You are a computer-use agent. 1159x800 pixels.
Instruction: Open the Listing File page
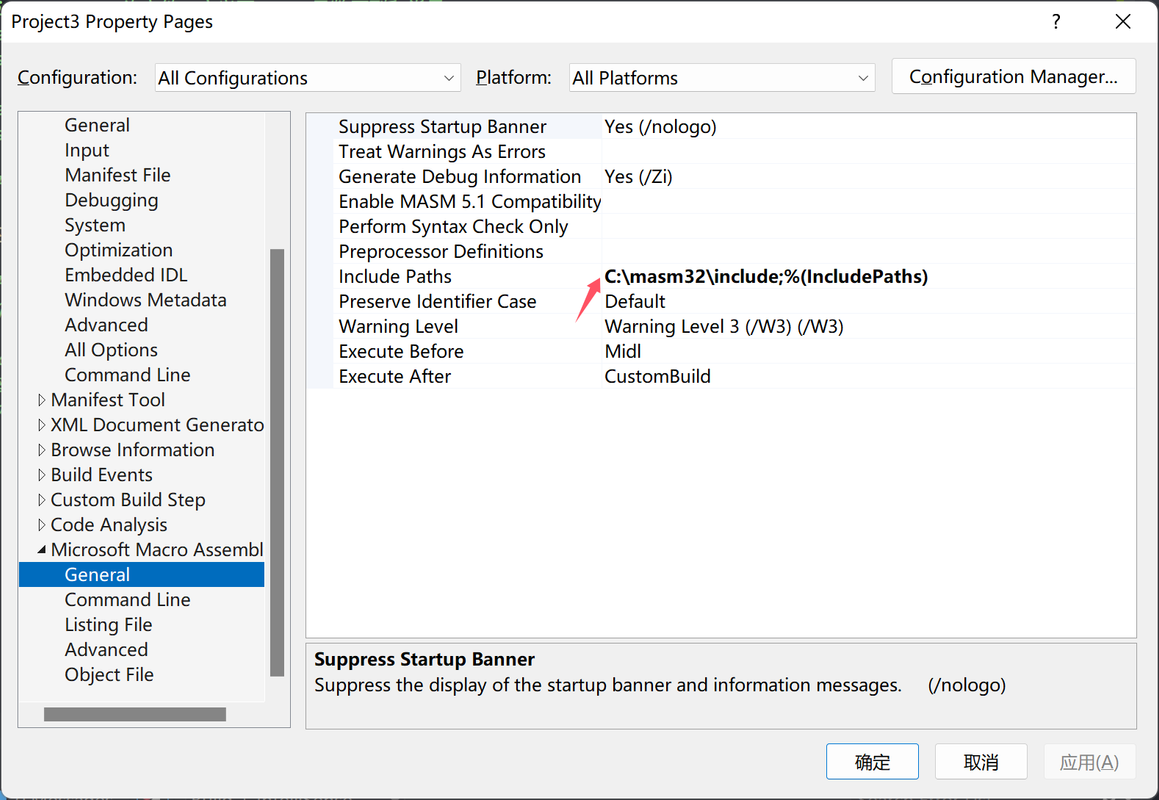coord(108,625)
